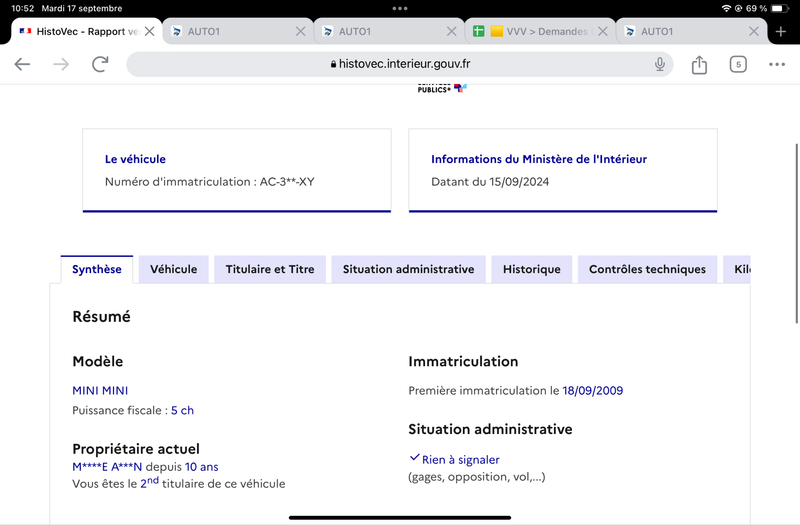Click the page vertical scrollbar
The width and height of the screenshot is (800, 525).
click(796, 233)
